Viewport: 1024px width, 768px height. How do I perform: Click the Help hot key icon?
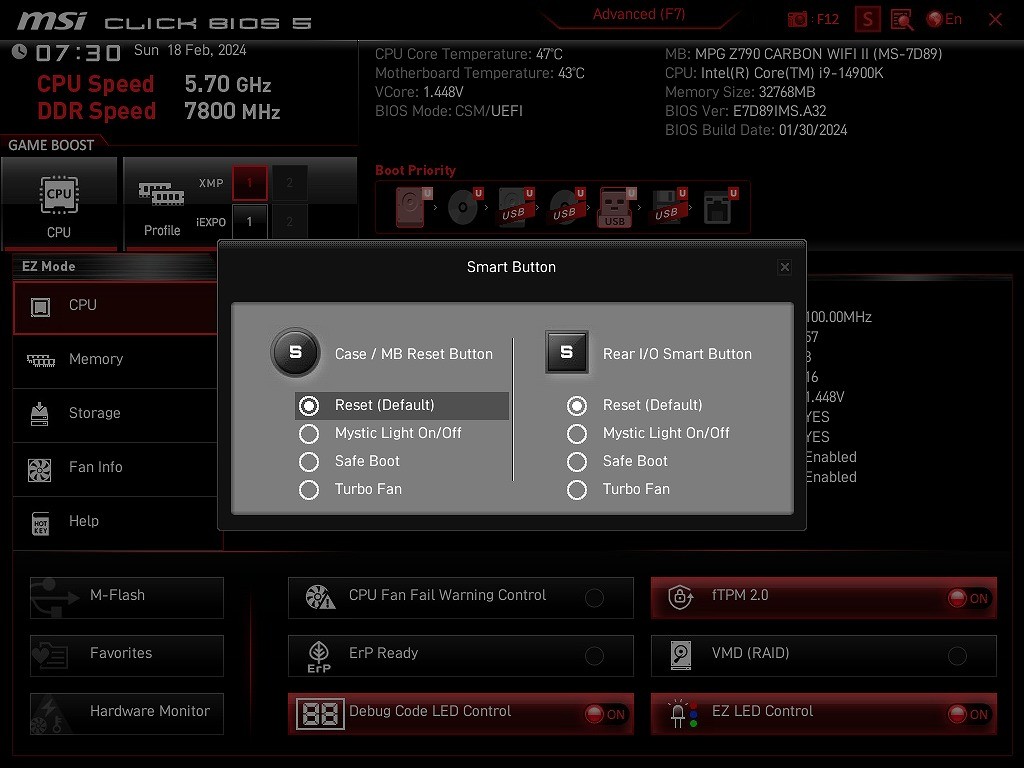(40, 523)
